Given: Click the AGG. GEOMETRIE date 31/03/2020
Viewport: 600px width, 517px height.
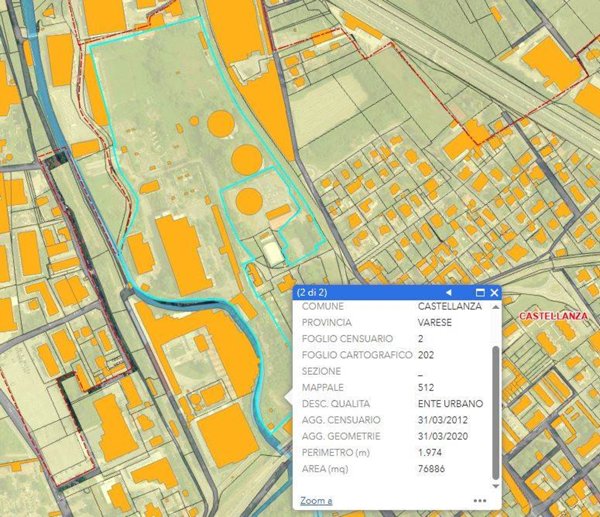Looking at the screenshot, I should pyautogui.click(x=443, y=436).
